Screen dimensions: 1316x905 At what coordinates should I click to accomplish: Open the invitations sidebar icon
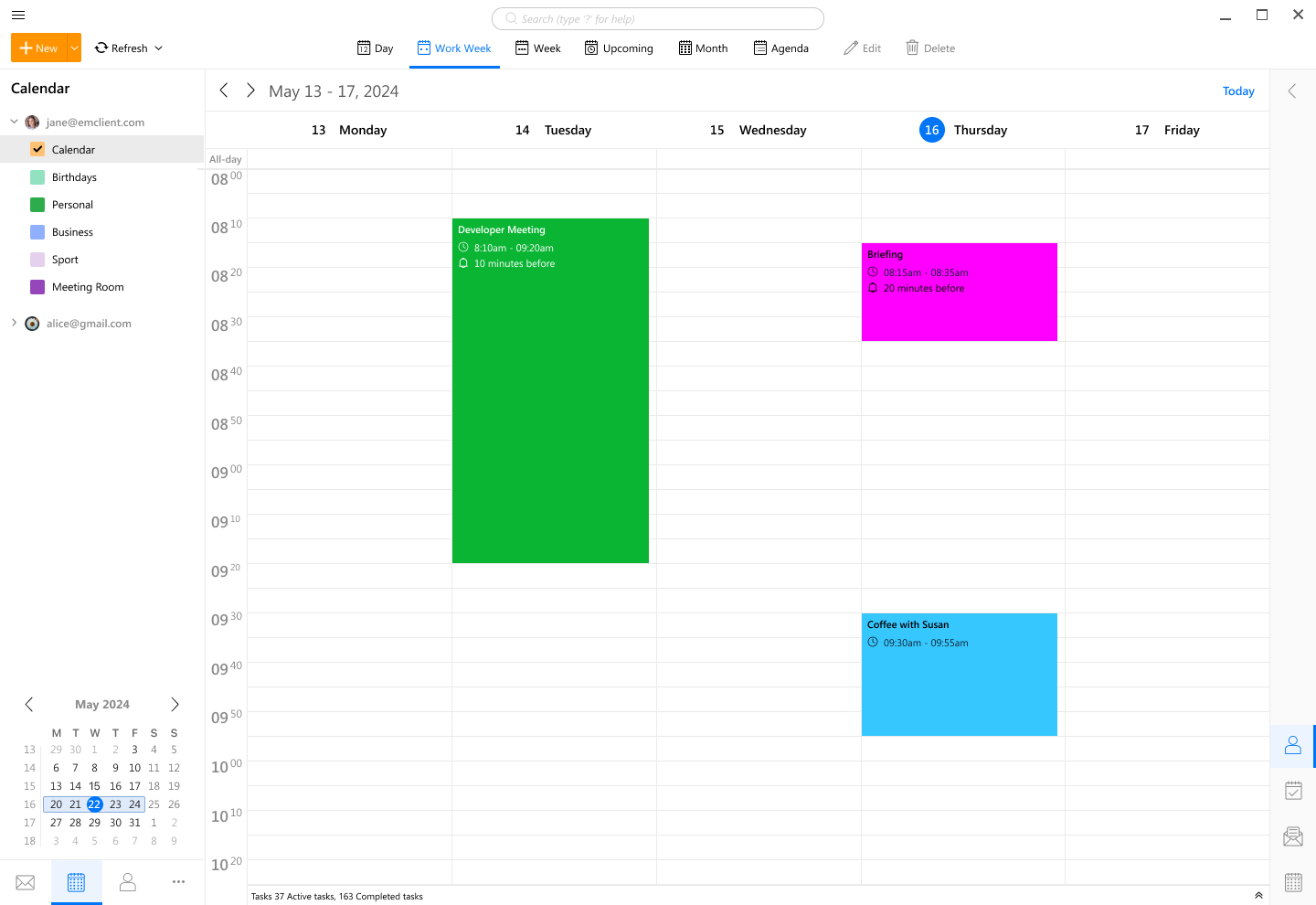(1292, 836)
